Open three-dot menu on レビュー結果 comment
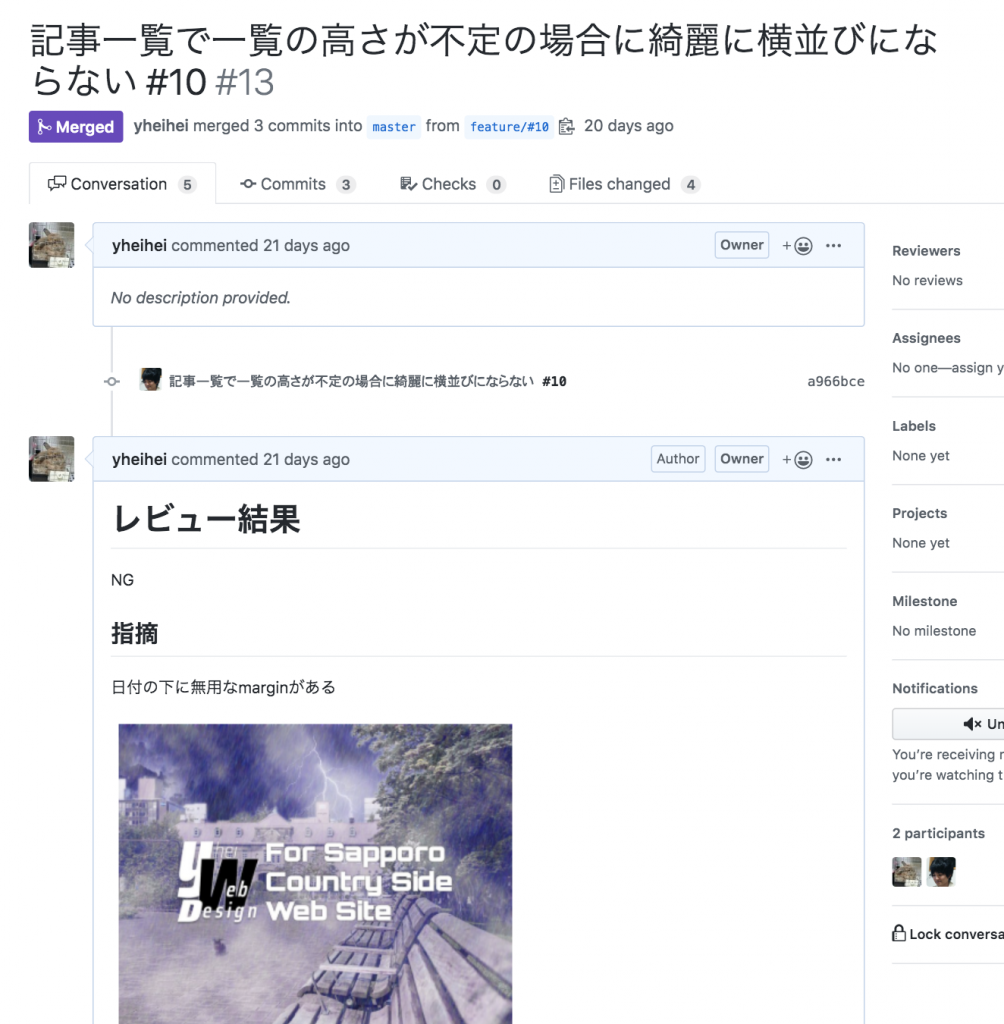Viewport: 1004px width, 1024px height. click(x=834, y=460)
